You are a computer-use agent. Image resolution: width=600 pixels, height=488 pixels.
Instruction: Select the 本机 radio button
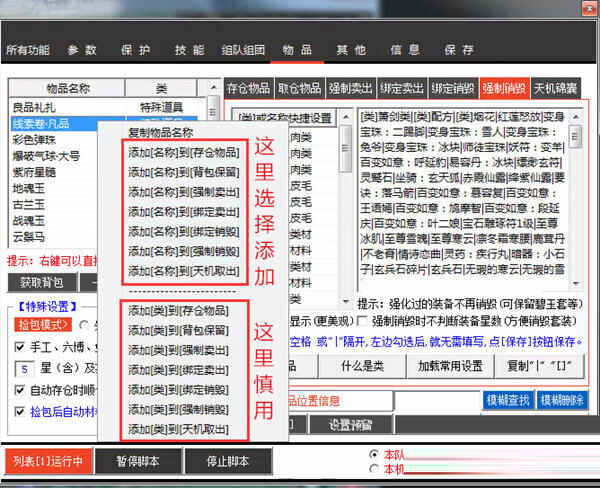click(374, 469)
